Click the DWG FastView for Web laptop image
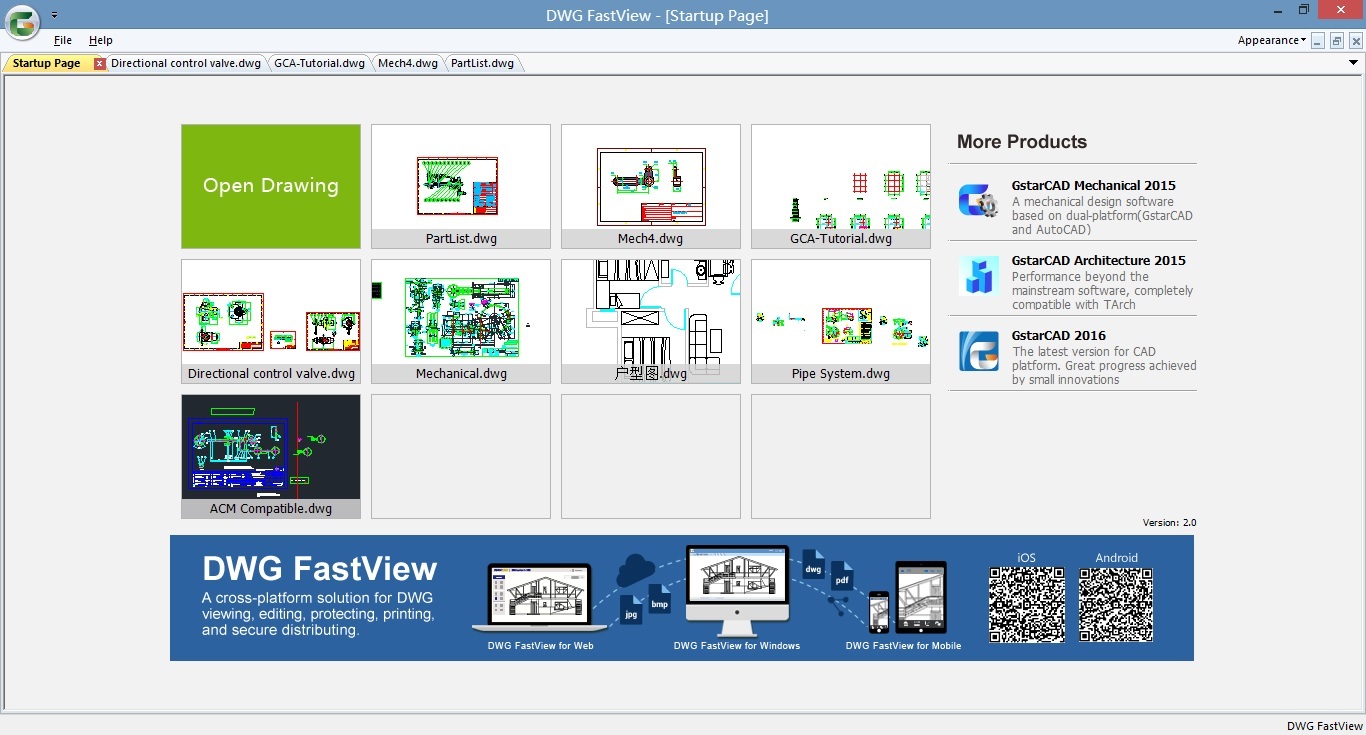1366x735 pixels. (x=540, y=598)
